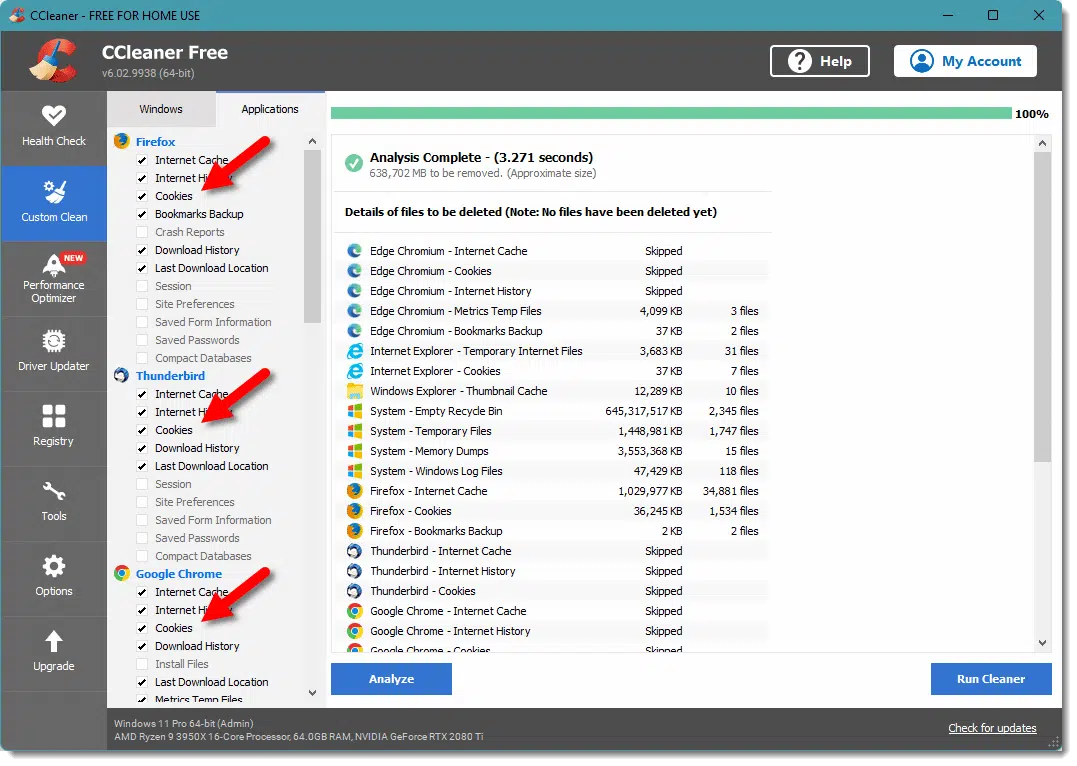Image resolution: width=1077 pixels, height=766 pixels.
Task: Click the Thunderbird icon in applications list
Action: 122,375
